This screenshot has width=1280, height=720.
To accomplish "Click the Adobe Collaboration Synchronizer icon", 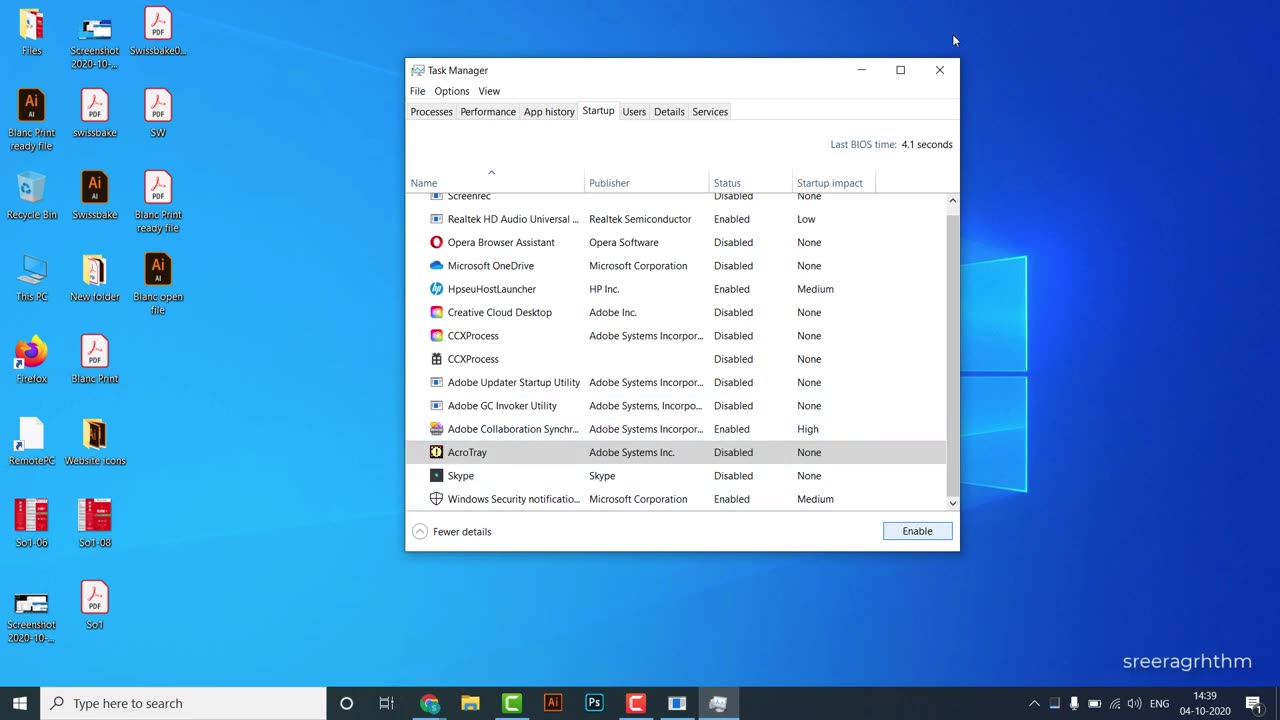I will point(436,429).
